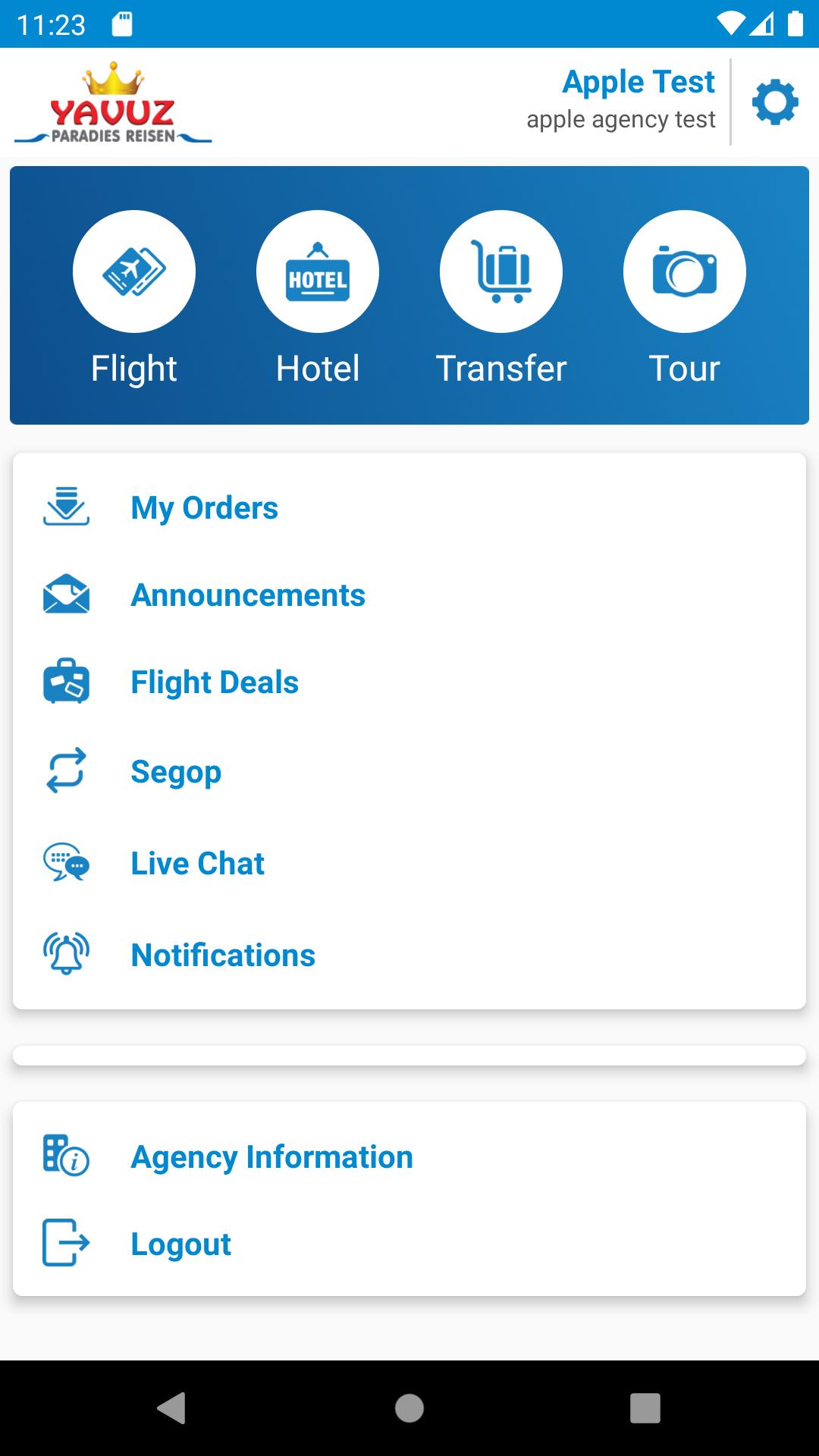Click the Apple Test account name

point(639,82)
